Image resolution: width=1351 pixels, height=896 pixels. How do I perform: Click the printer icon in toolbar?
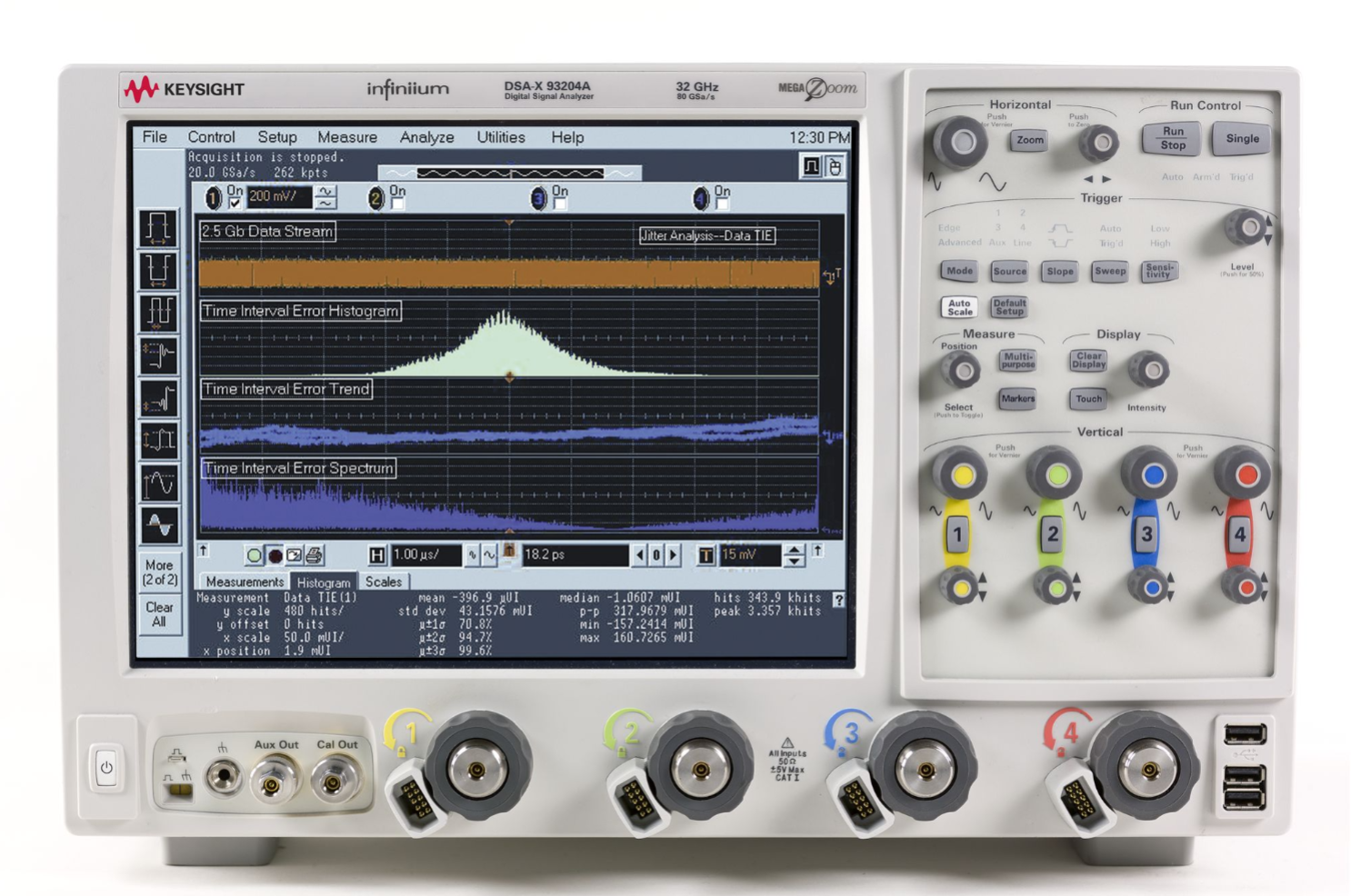pos(314,555)
